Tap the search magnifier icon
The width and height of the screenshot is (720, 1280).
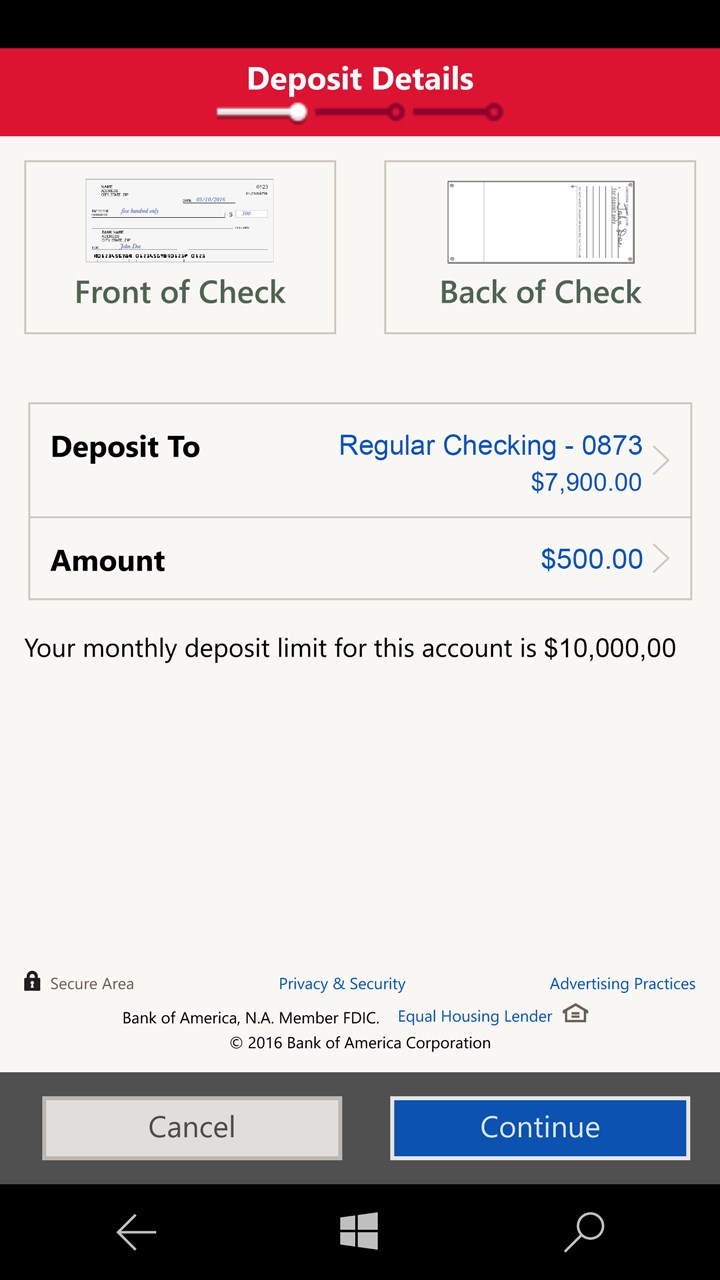coord(584,1232)
